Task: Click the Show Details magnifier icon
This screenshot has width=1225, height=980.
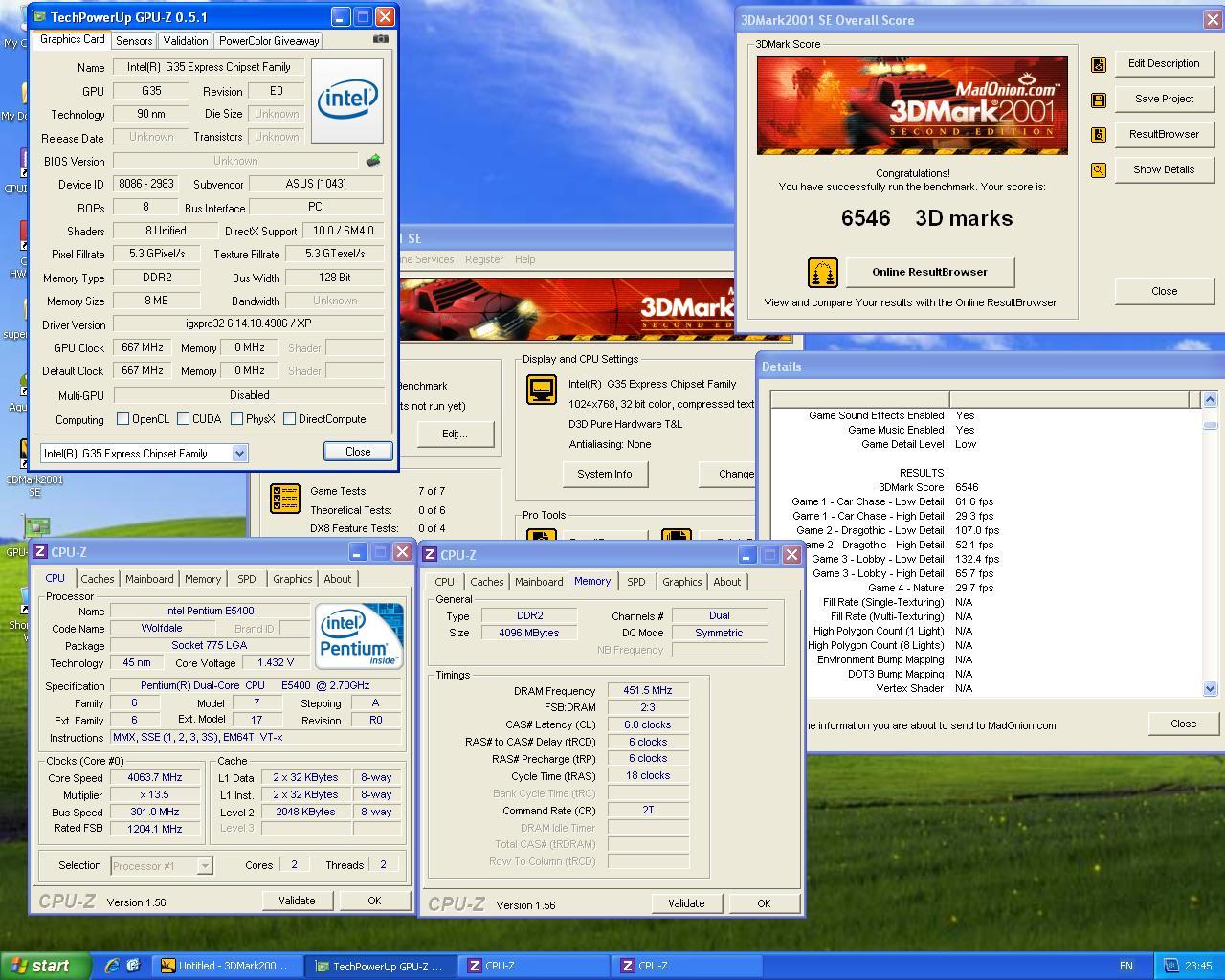Action: (1099, 170)
